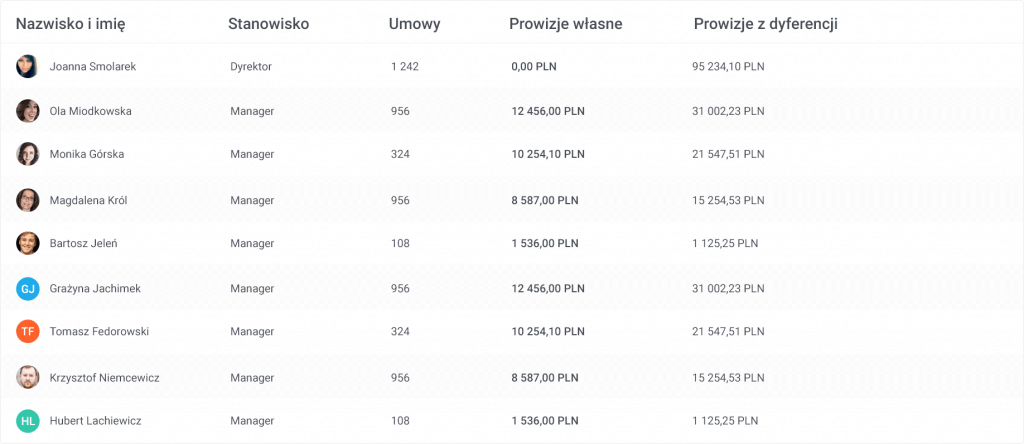Select the orange TF initials avatar

pyautogui.click(x=27, y=332)
